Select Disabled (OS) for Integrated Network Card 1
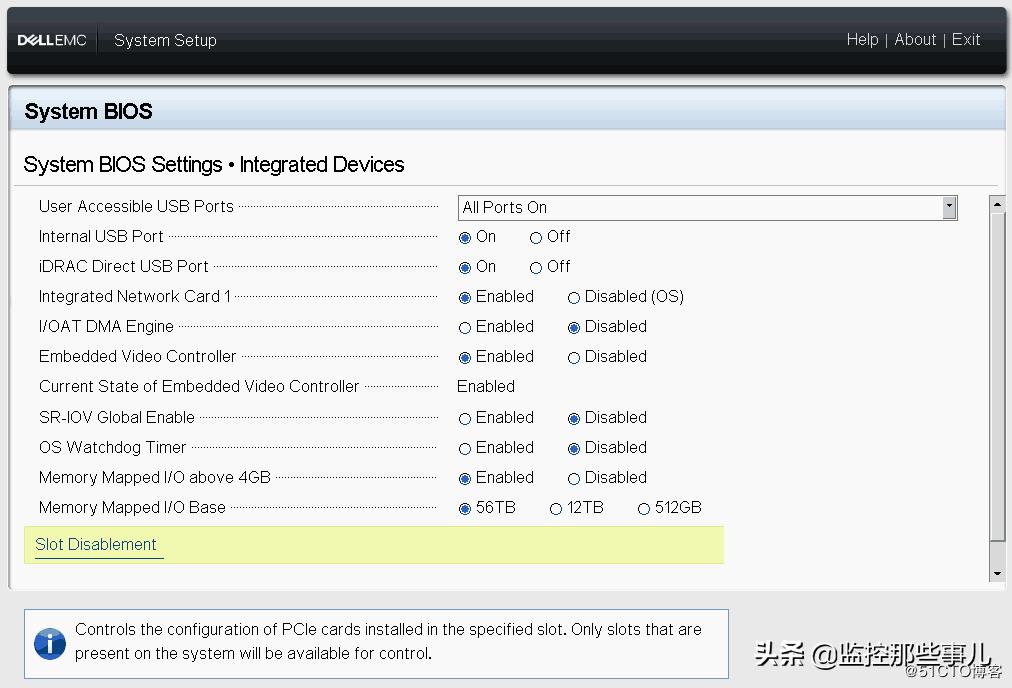 (574, 297)
